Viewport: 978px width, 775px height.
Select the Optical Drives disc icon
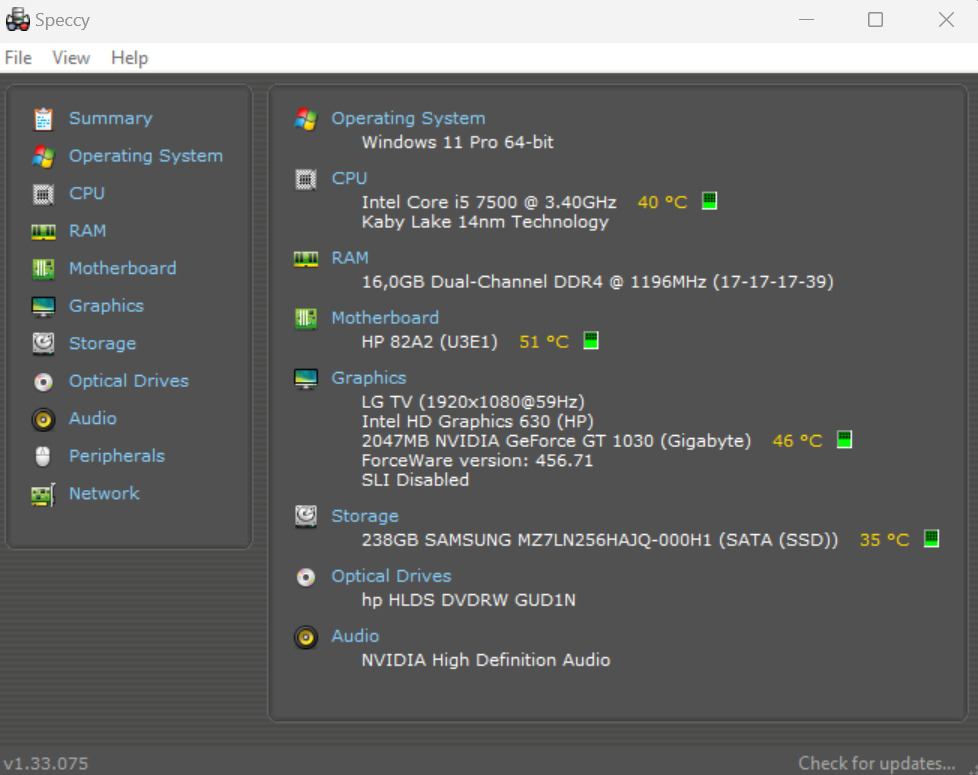[43, 381]
